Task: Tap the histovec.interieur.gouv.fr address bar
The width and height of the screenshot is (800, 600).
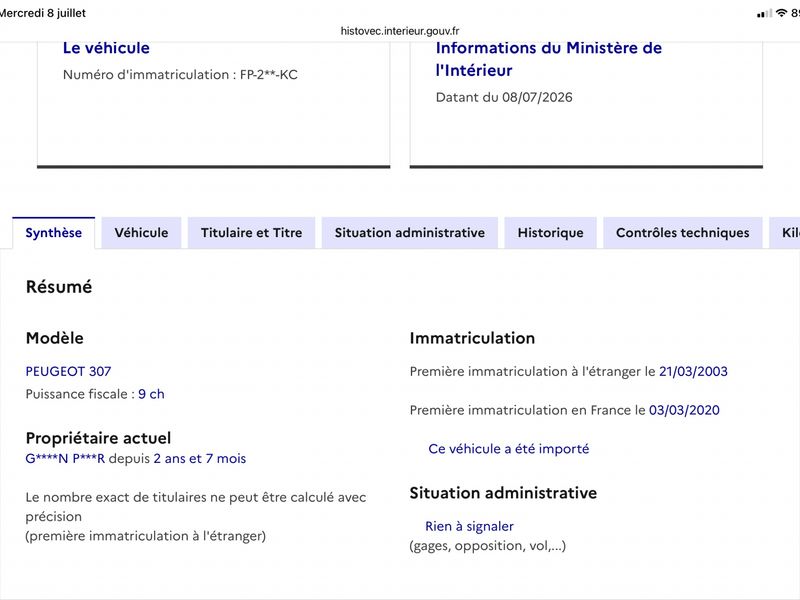Action: pos(400,31)
